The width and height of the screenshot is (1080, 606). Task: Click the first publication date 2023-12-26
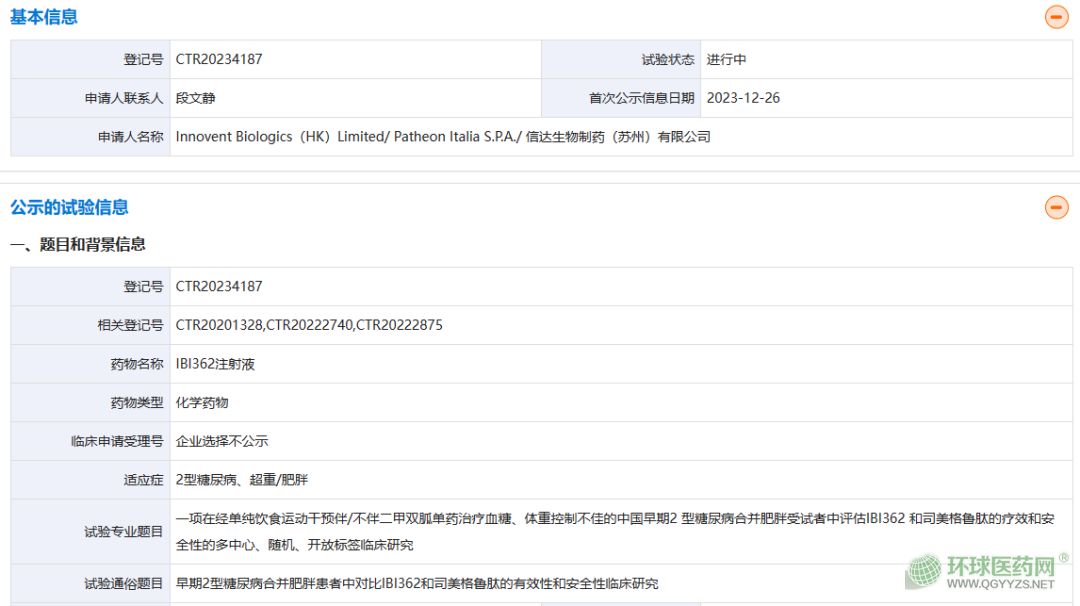click(x=743, y=98)
